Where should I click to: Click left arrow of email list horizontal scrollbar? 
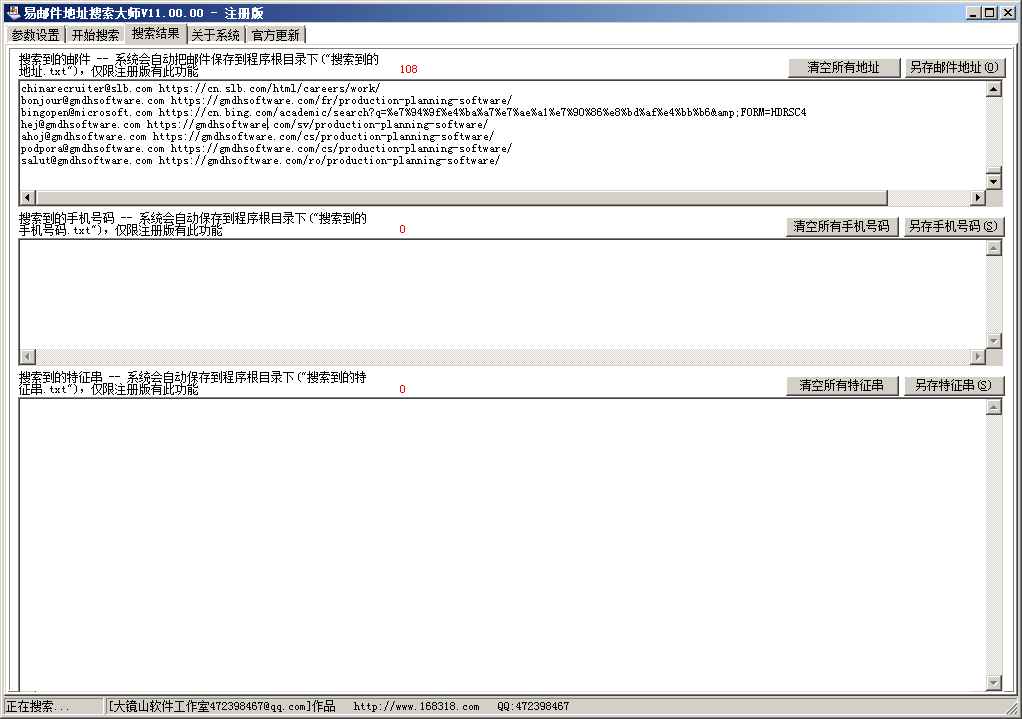[x=27, y=198]
